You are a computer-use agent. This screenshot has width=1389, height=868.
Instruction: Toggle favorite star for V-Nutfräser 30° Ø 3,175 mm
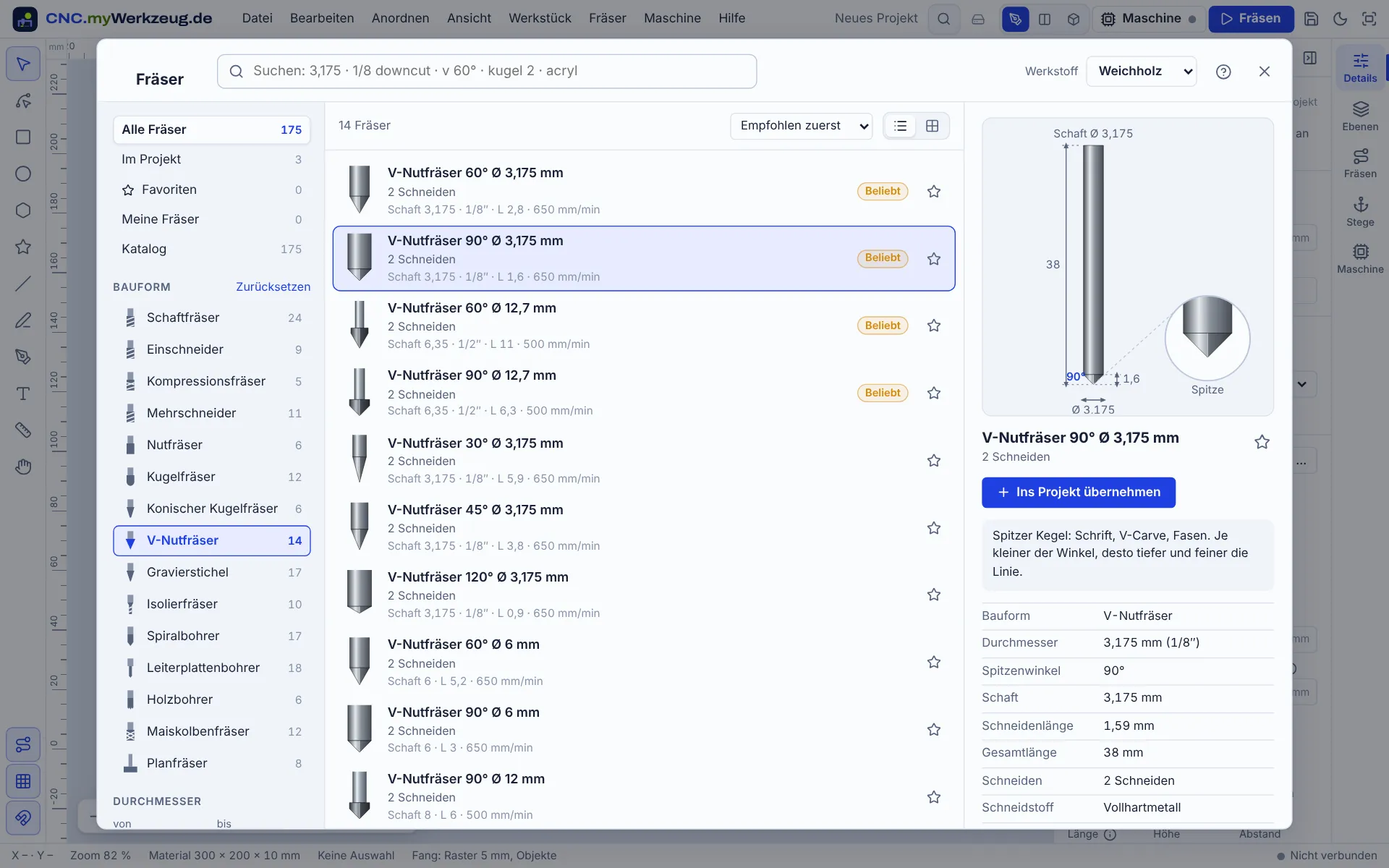[x=934, y=461]
